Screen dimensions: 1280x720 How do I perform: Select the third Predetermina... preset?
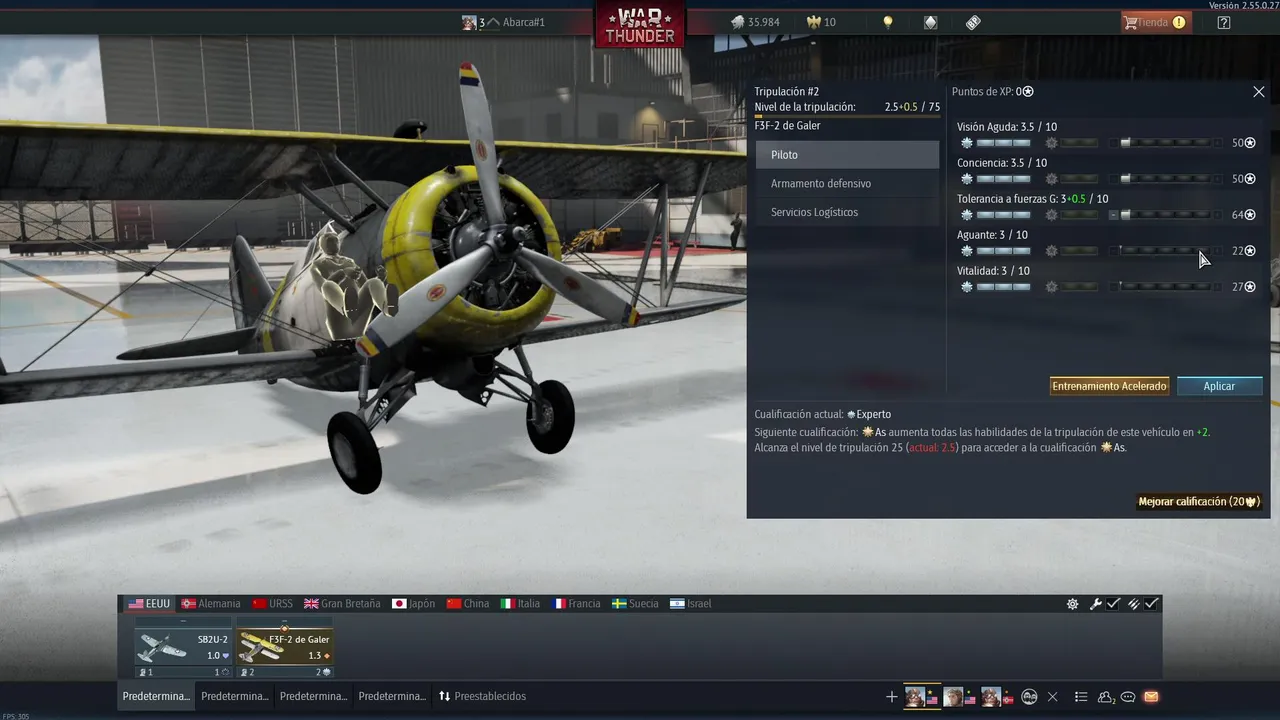tap(313, 696)
